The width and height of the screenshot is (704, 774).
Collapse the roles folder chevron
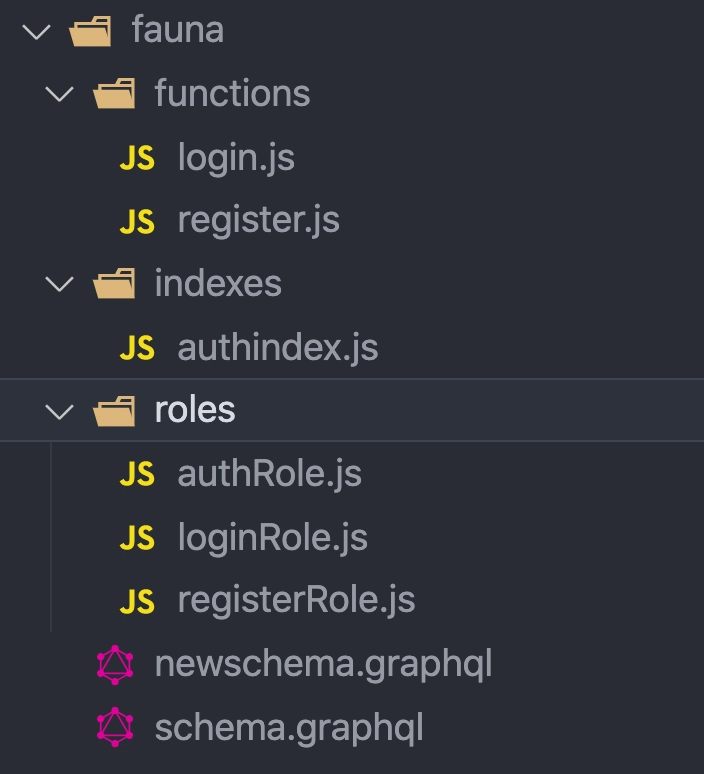(x=59, y=411)
